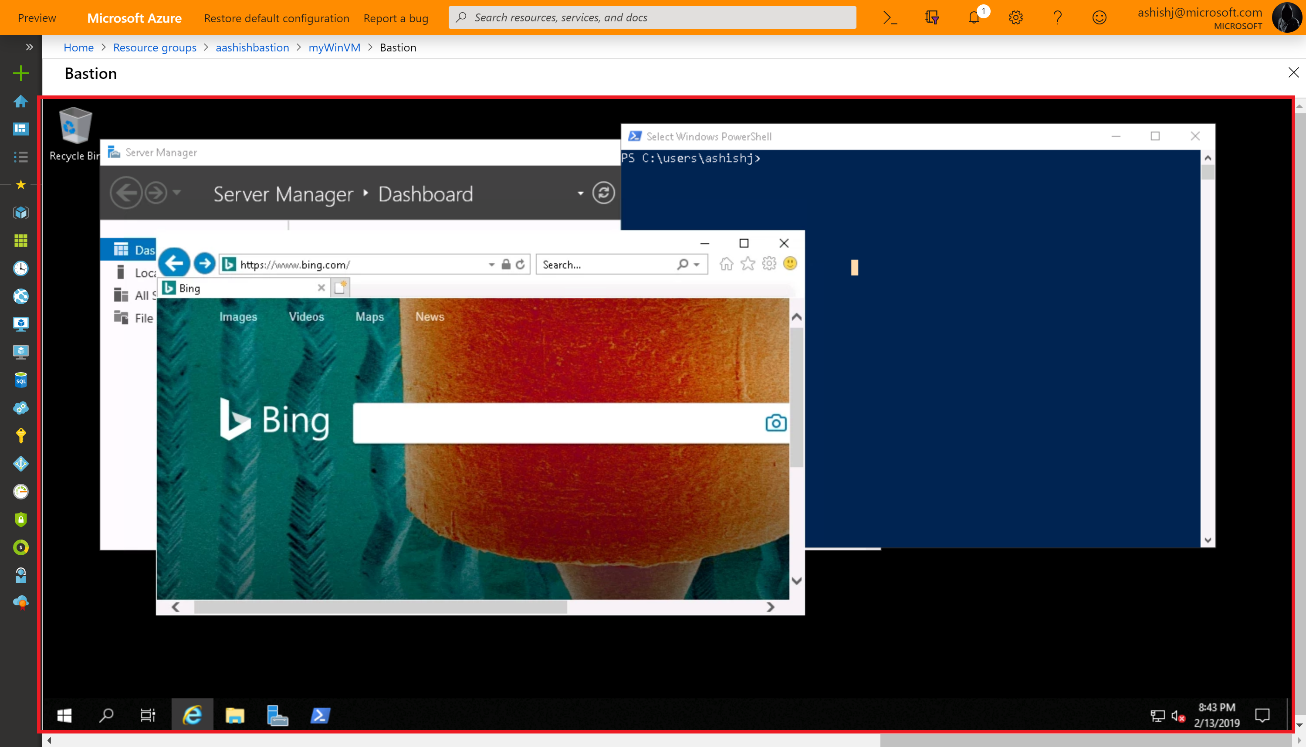Click Internet Explorer back arrow button
1306x747 pixels.
(174, 263)
